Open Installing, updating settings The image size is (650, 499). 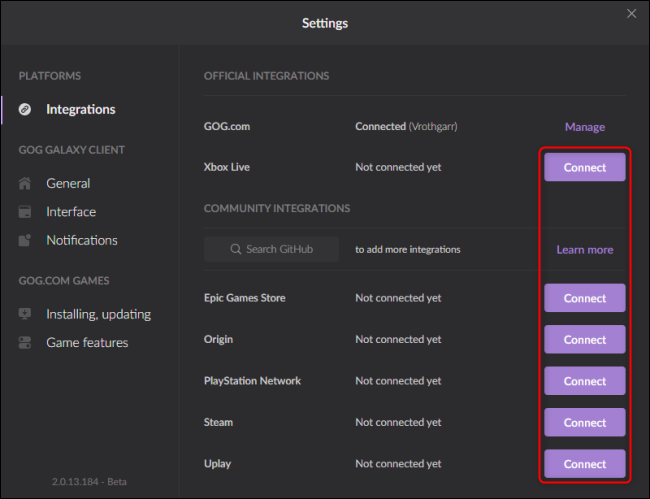[x=98, y=314]
